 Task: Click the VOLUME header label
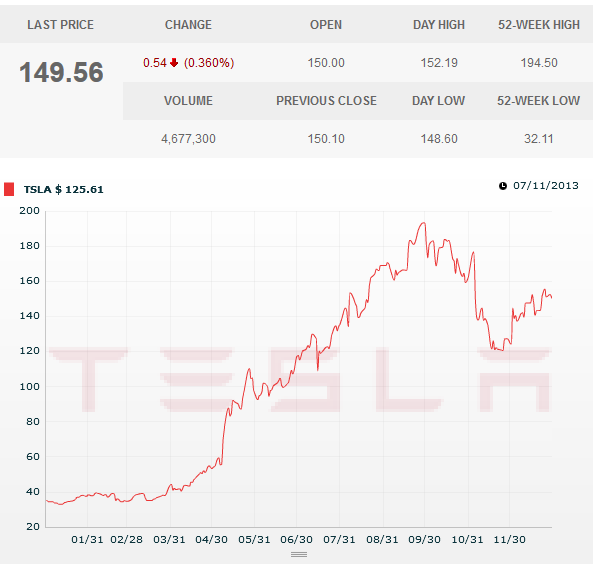(x=188, y=101)
